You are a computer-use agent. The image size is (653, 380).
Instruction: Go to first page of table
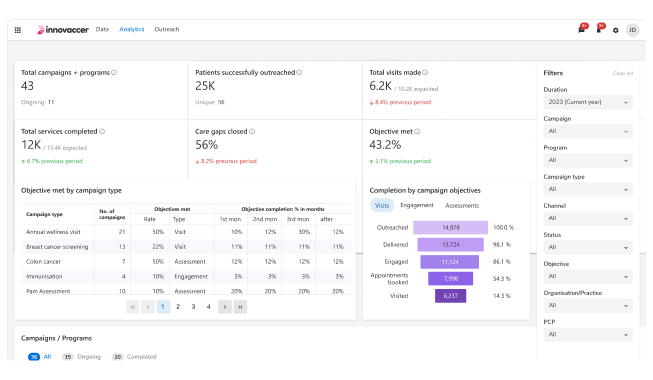click(132, 307)
